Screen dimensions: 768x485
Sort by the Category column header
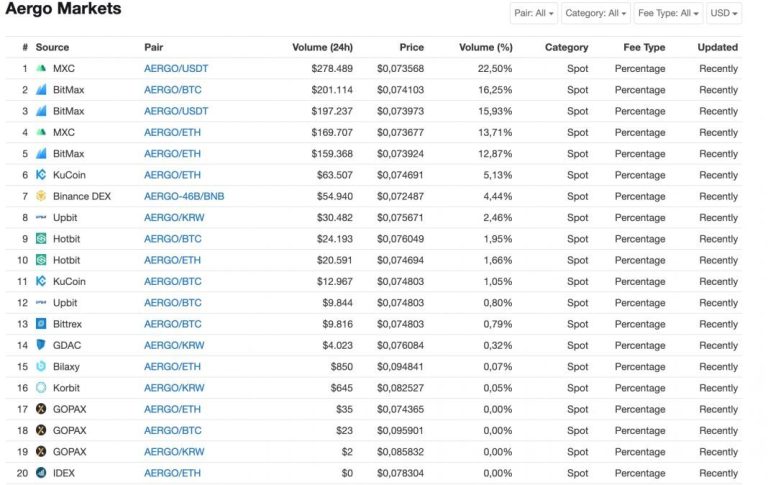coord(566,48)
